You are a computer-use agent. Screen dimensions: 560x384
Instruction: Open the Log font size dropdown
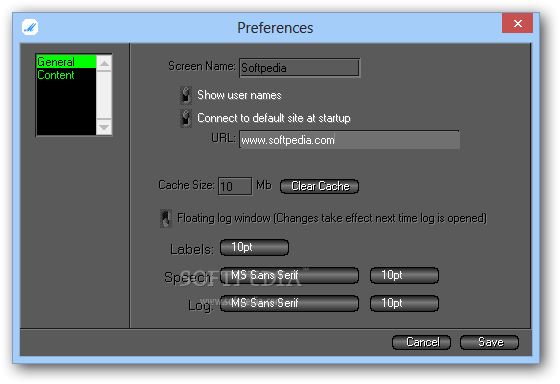[404, 303]
